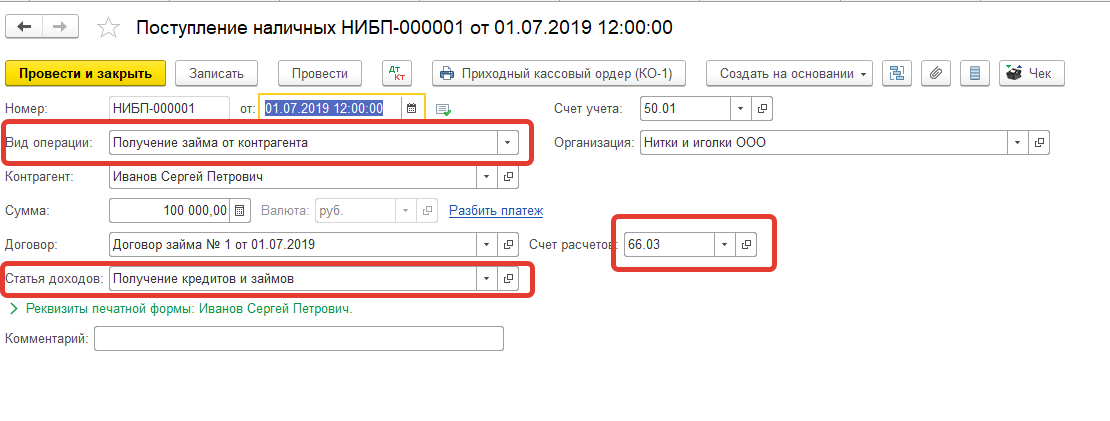Expand Договор dropdown arrow

click(x=487, y=245)
